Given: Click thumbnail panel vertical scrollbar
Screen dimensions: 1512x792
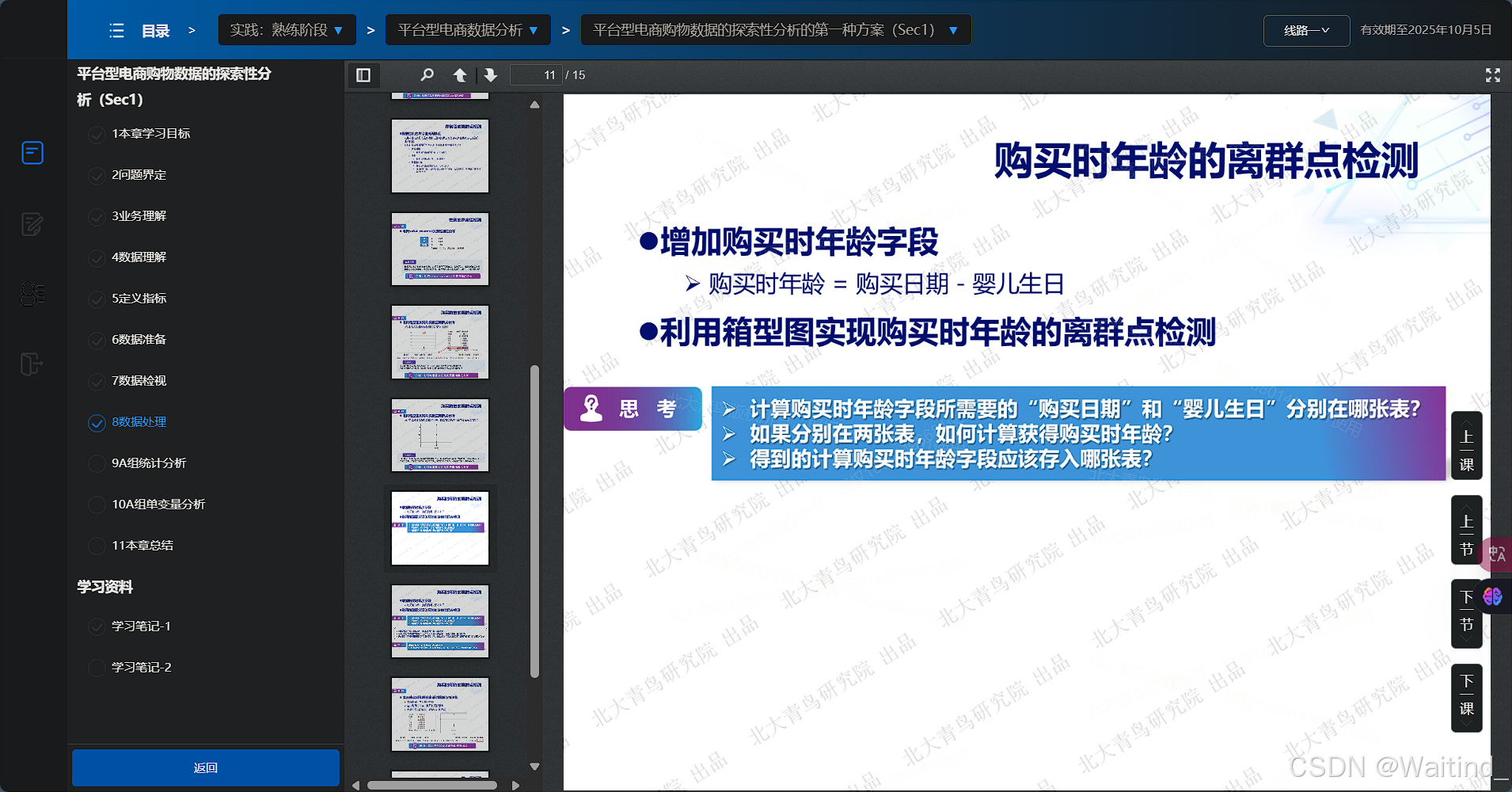Looking at the screenshot, I should pyautogui.click(x=534, y=521).
